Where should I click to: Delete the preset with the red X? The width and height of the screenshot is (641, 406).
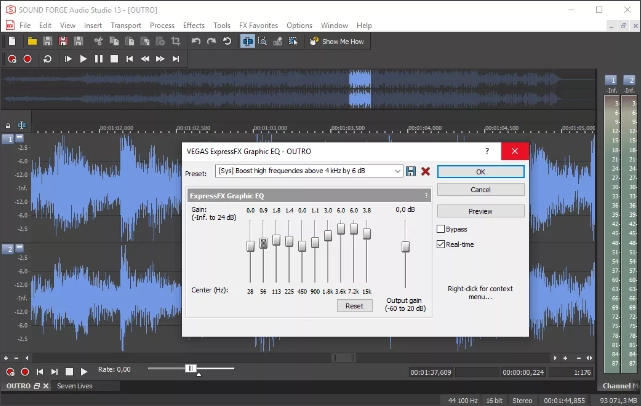(425, 172)
